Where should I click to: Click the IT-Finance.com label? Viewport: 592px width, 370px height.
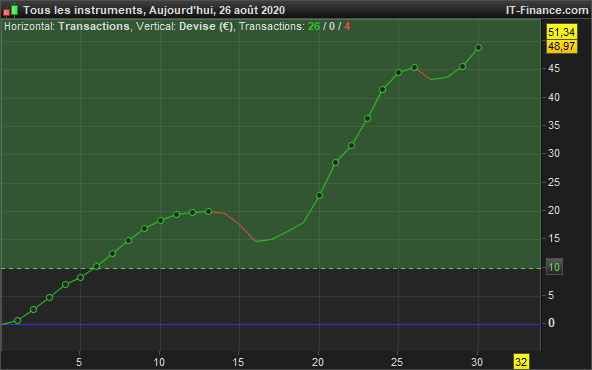tap(547, 10)
